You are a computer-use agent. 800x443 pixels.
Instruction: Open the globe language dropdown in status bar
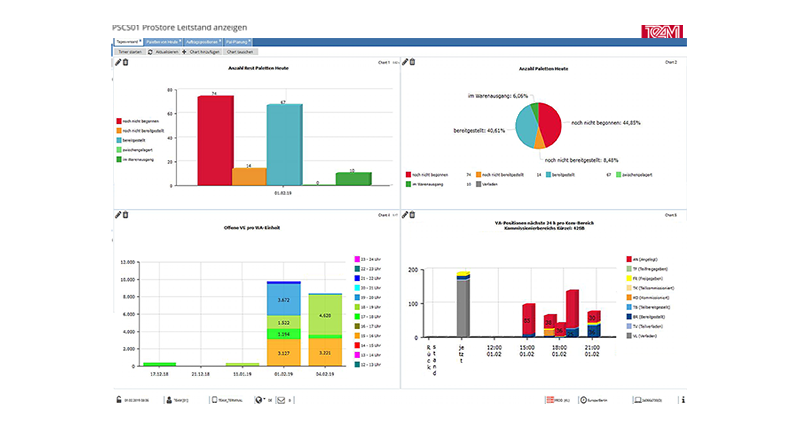[261, 400]
